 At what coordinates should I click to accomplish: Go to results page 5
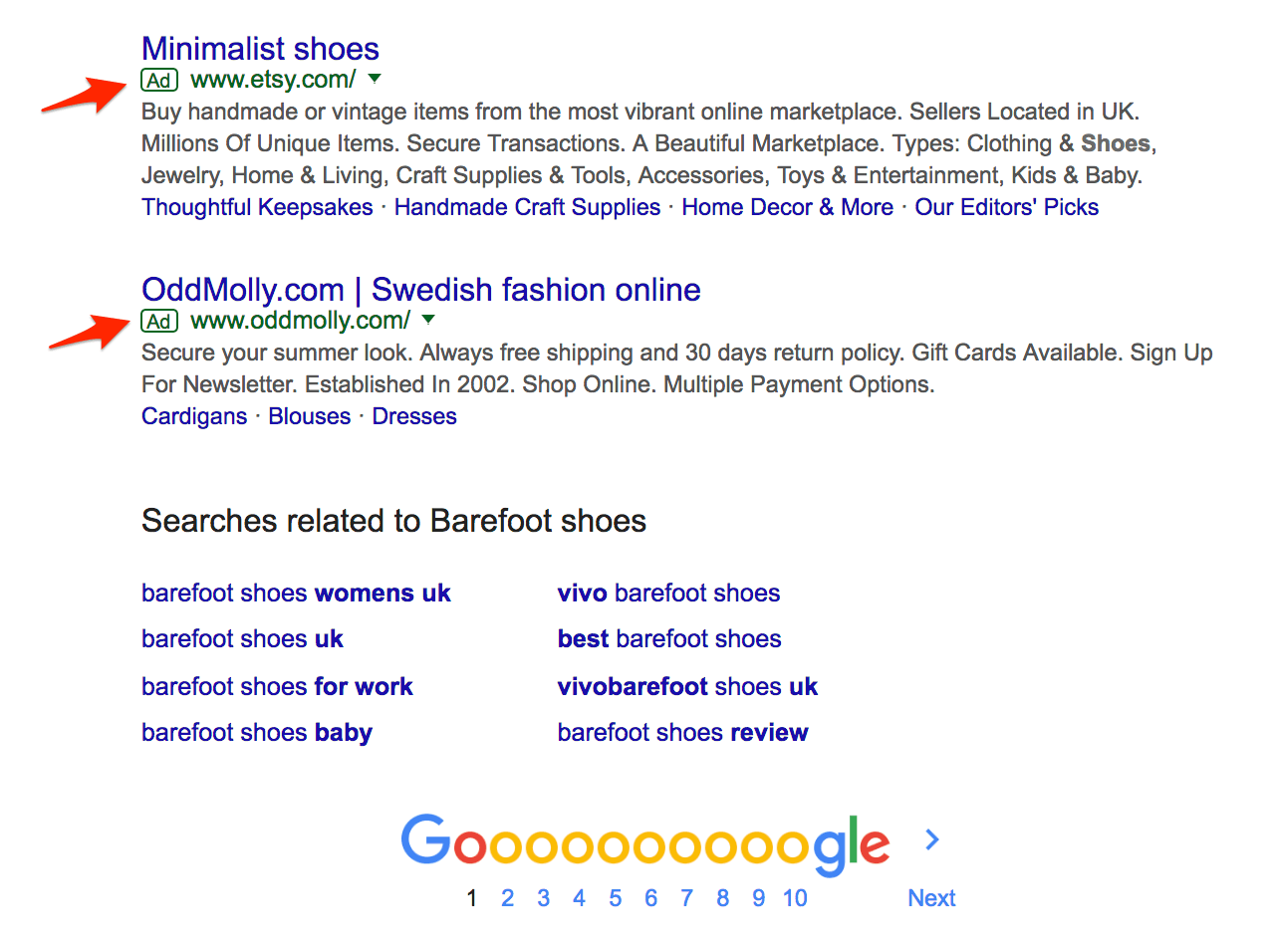tap(615, 898)
